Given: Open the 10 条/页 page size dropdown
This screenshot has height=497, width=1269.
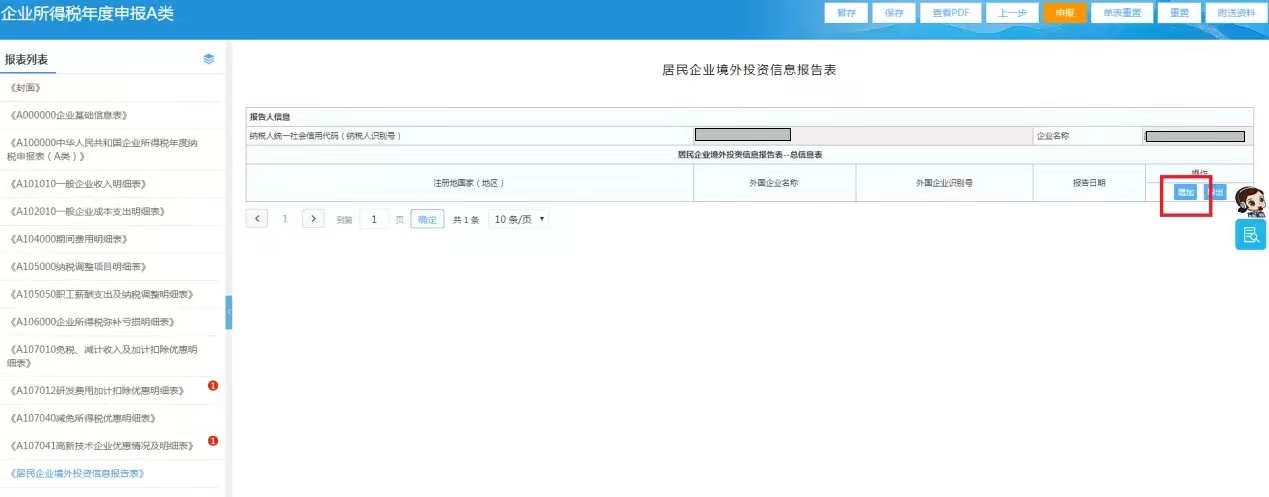Looking at the screenshot, I should click(518, 219).
